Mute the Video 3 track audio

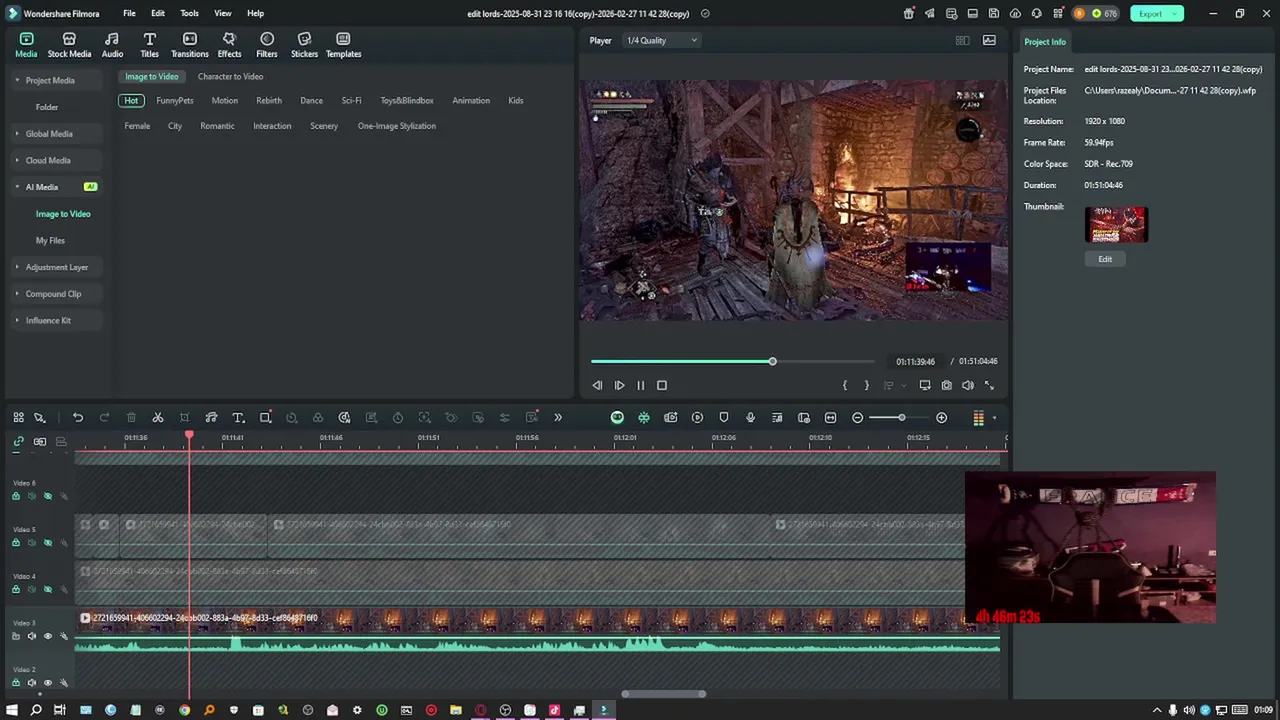31,636
